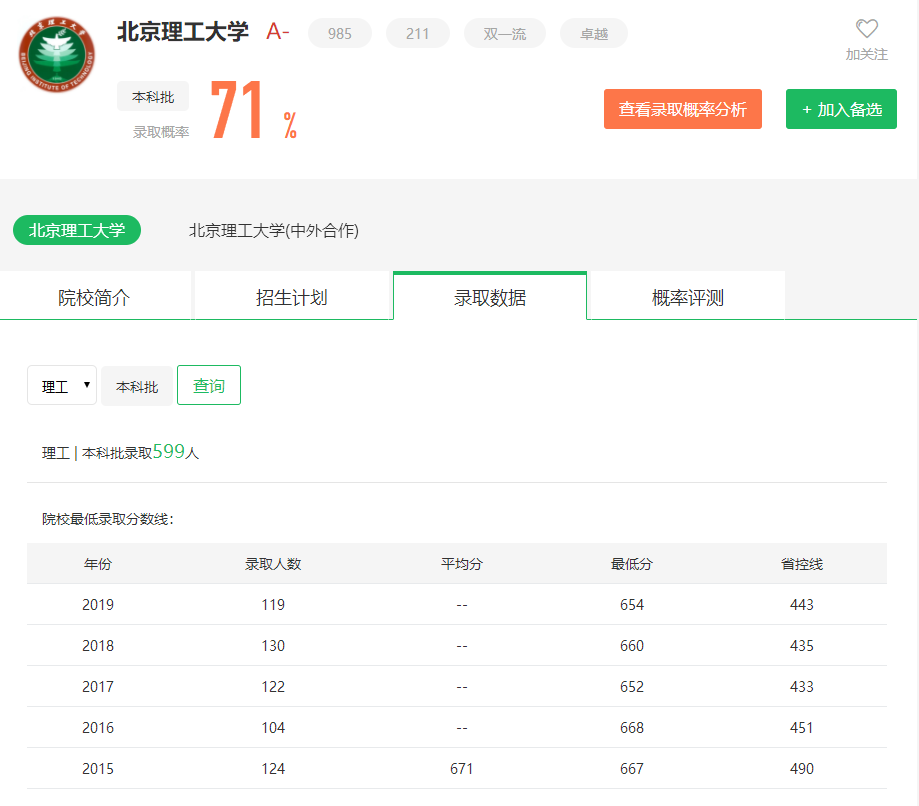Click the 省控线 column header

(802, 564)
